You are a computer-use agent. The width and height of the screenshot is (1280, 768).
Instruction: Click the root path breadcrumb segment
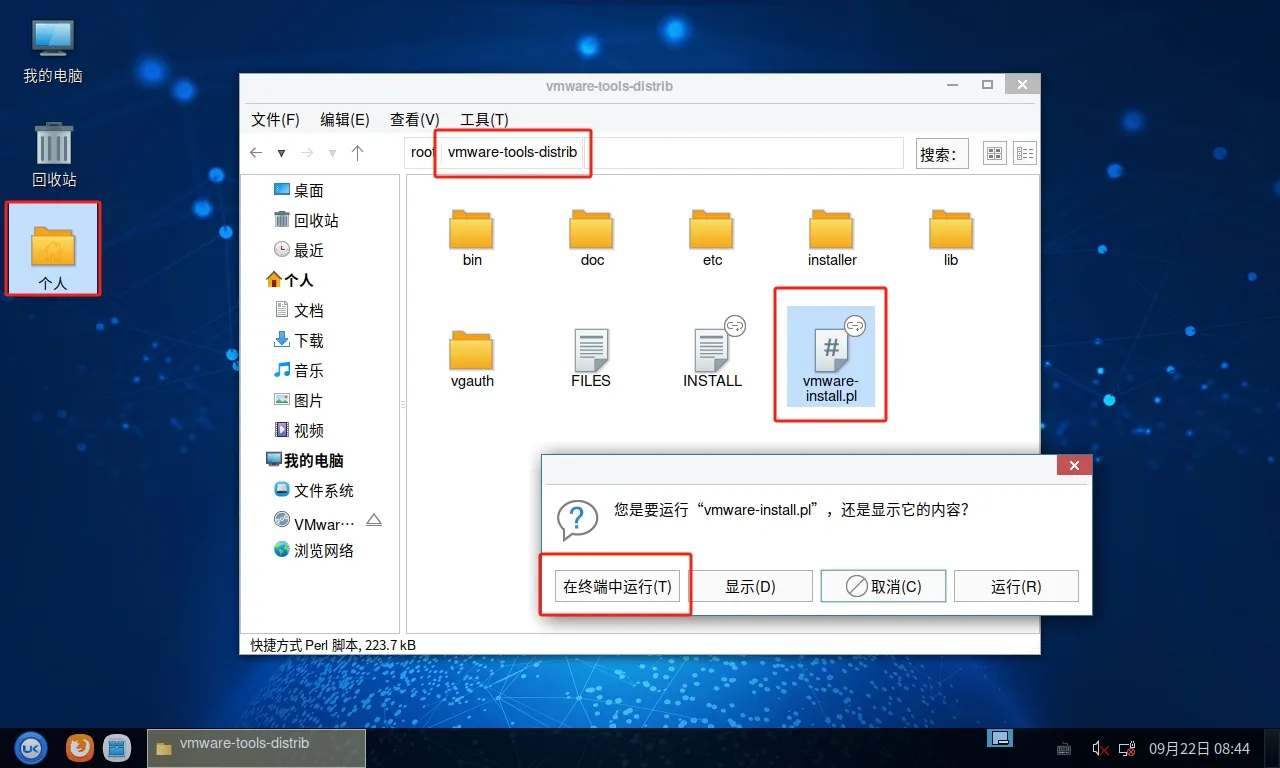[x=422, y=153]
